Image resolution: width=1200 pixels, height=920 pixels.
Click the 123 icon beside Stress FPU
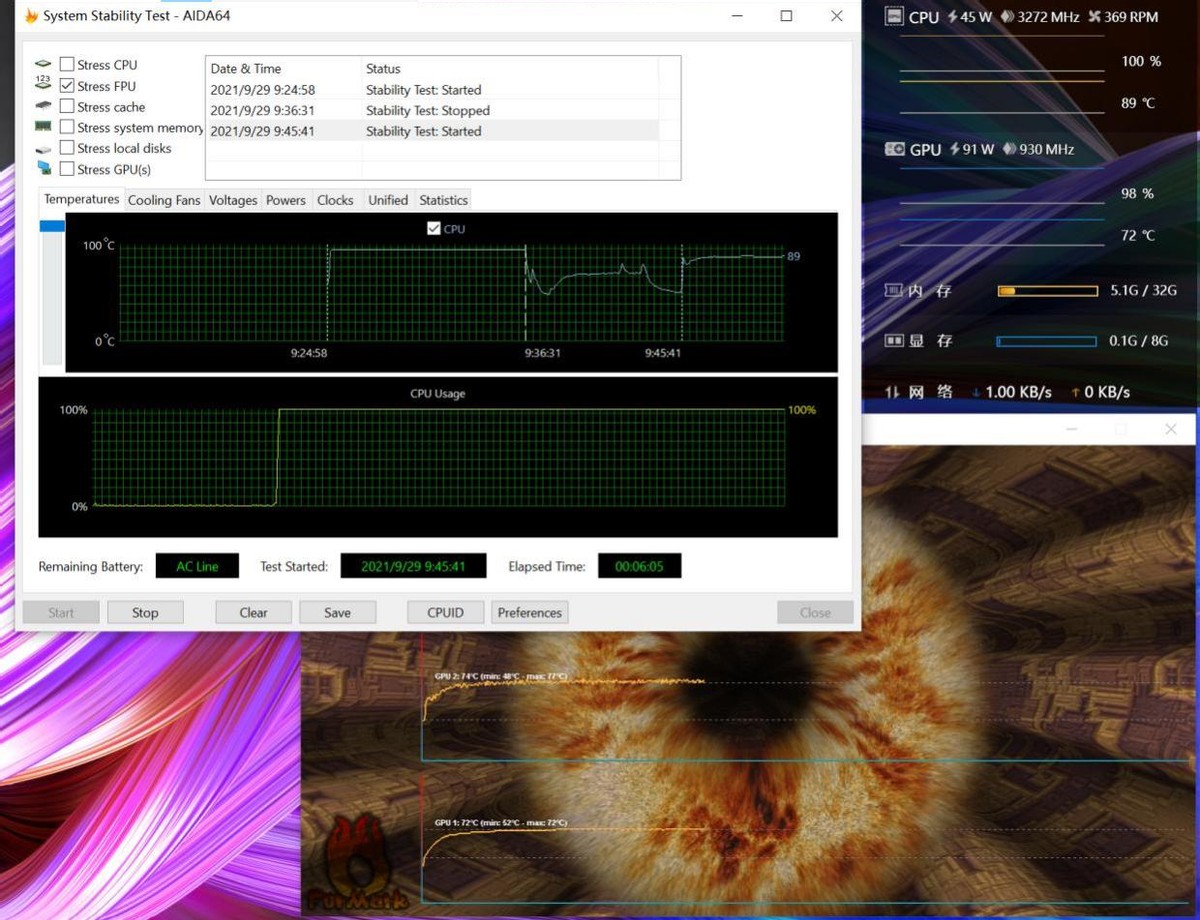pos(43,85)
